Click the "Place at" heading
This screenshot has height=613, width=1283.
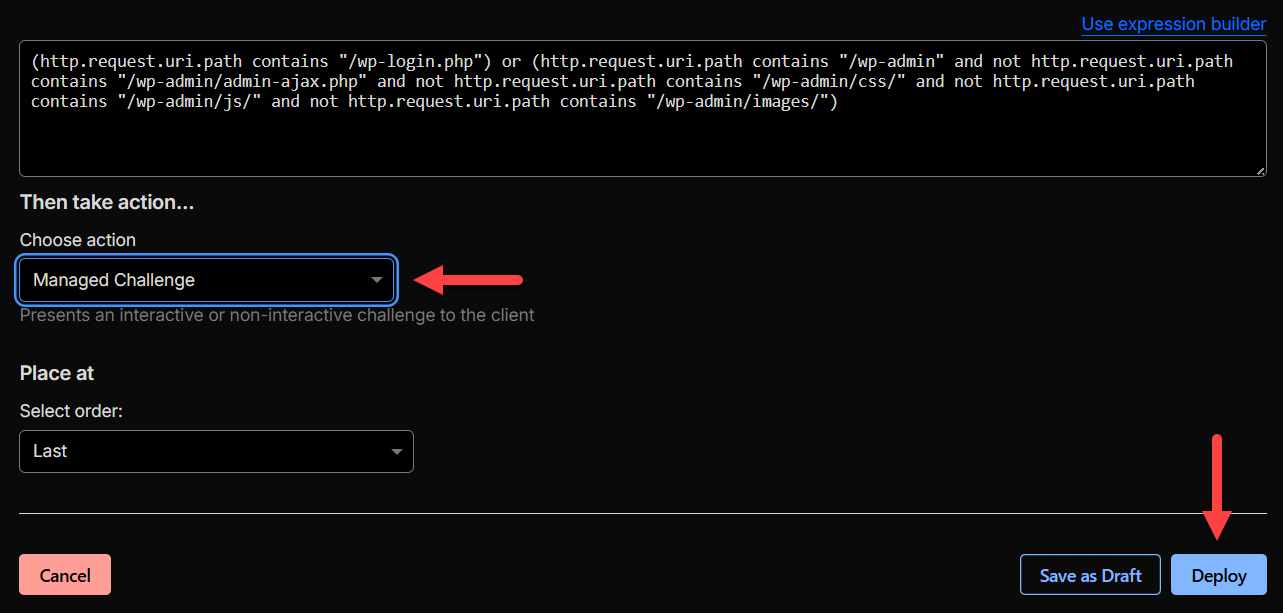56,372
